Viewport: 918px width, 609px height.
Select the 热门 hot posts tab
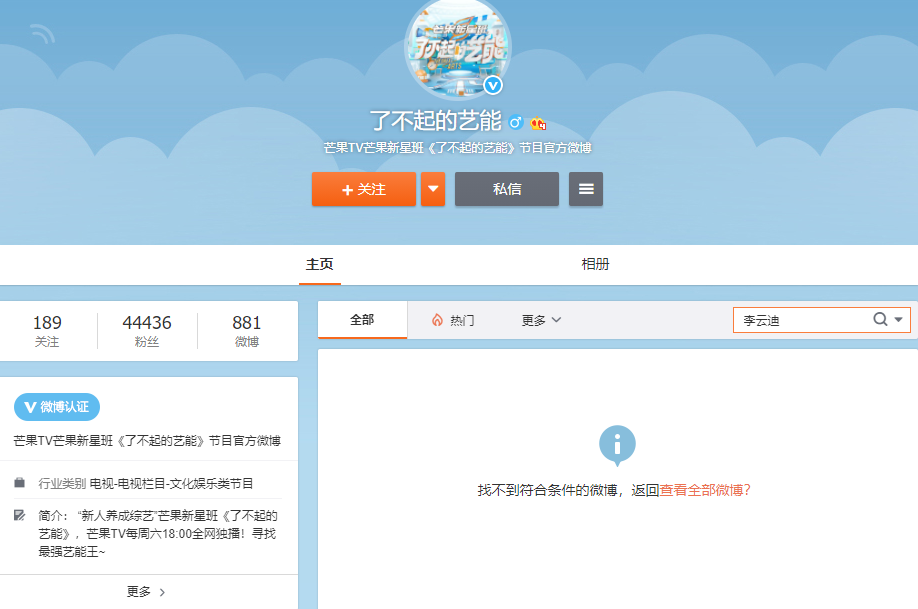click(453, 320)
